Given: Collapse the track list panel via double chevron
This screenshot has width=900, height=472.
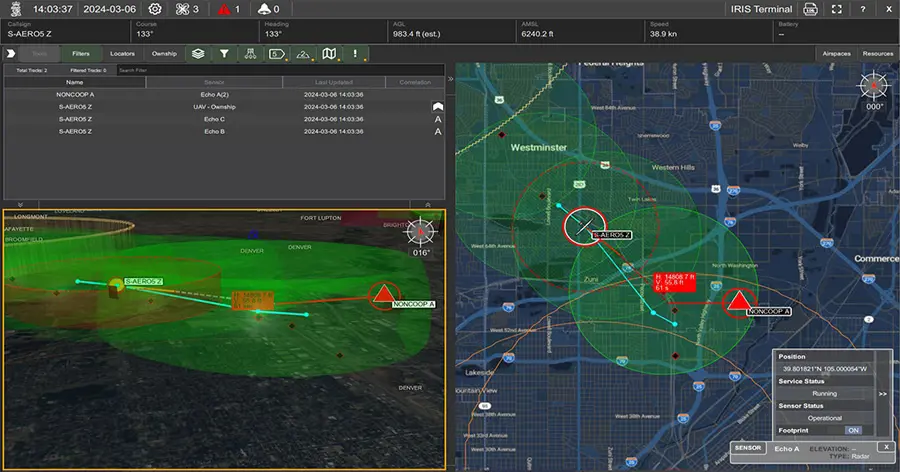Looking at the screenshot, I should [451, 79].
